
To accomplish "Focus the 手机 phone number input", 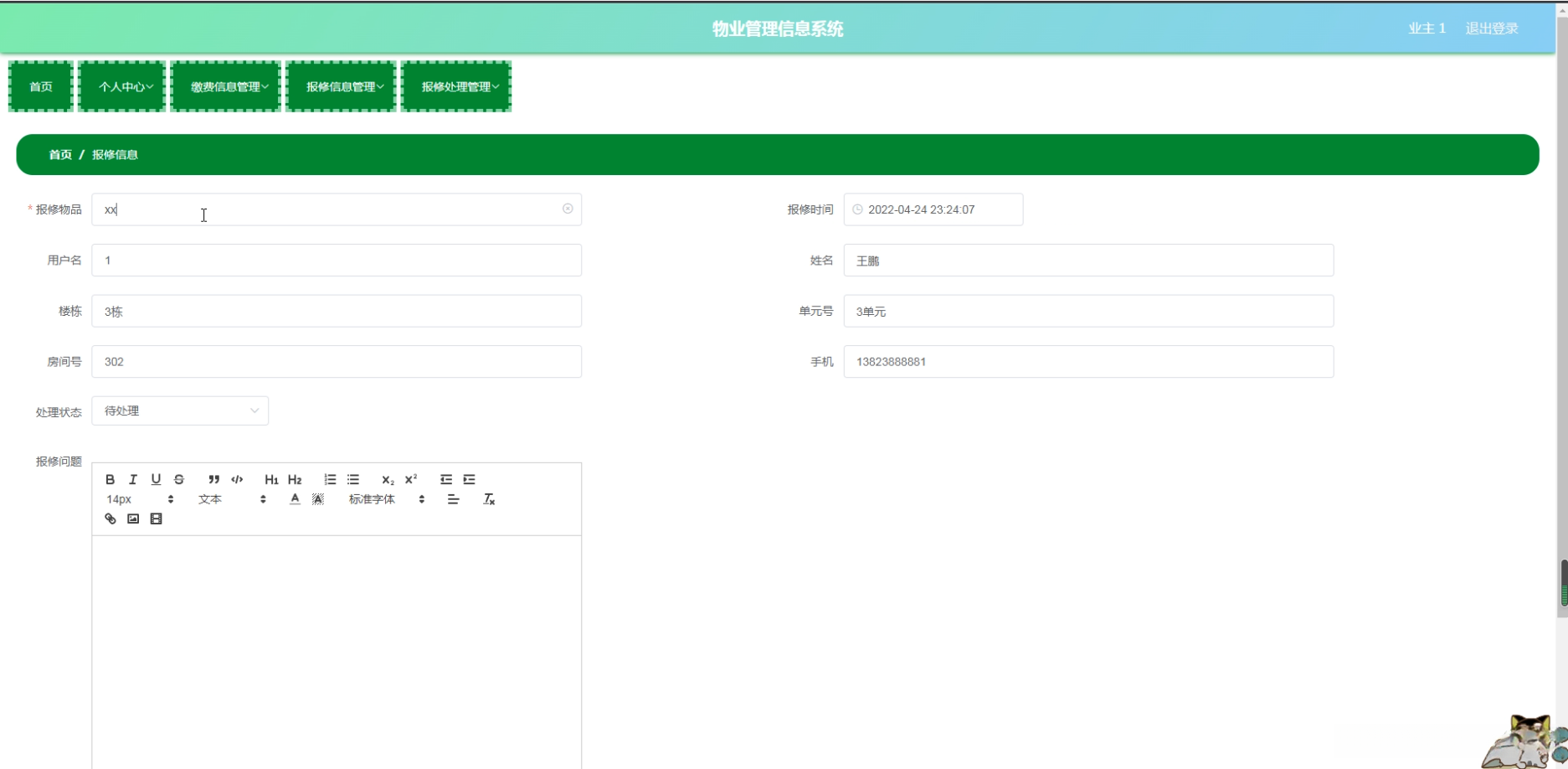I will (1088, 362).
